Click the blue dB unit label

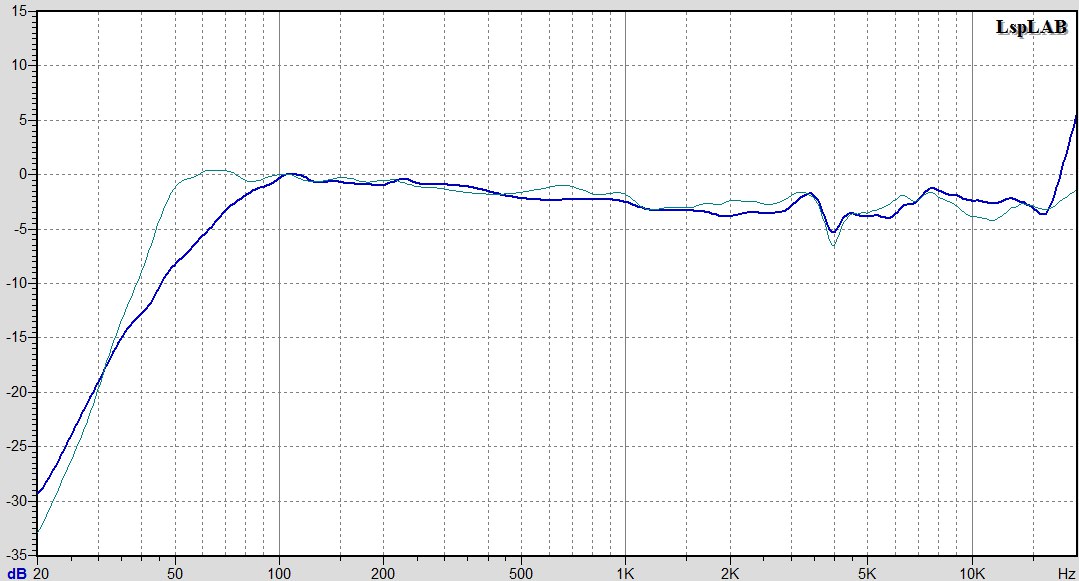click(x=17, y=573)
